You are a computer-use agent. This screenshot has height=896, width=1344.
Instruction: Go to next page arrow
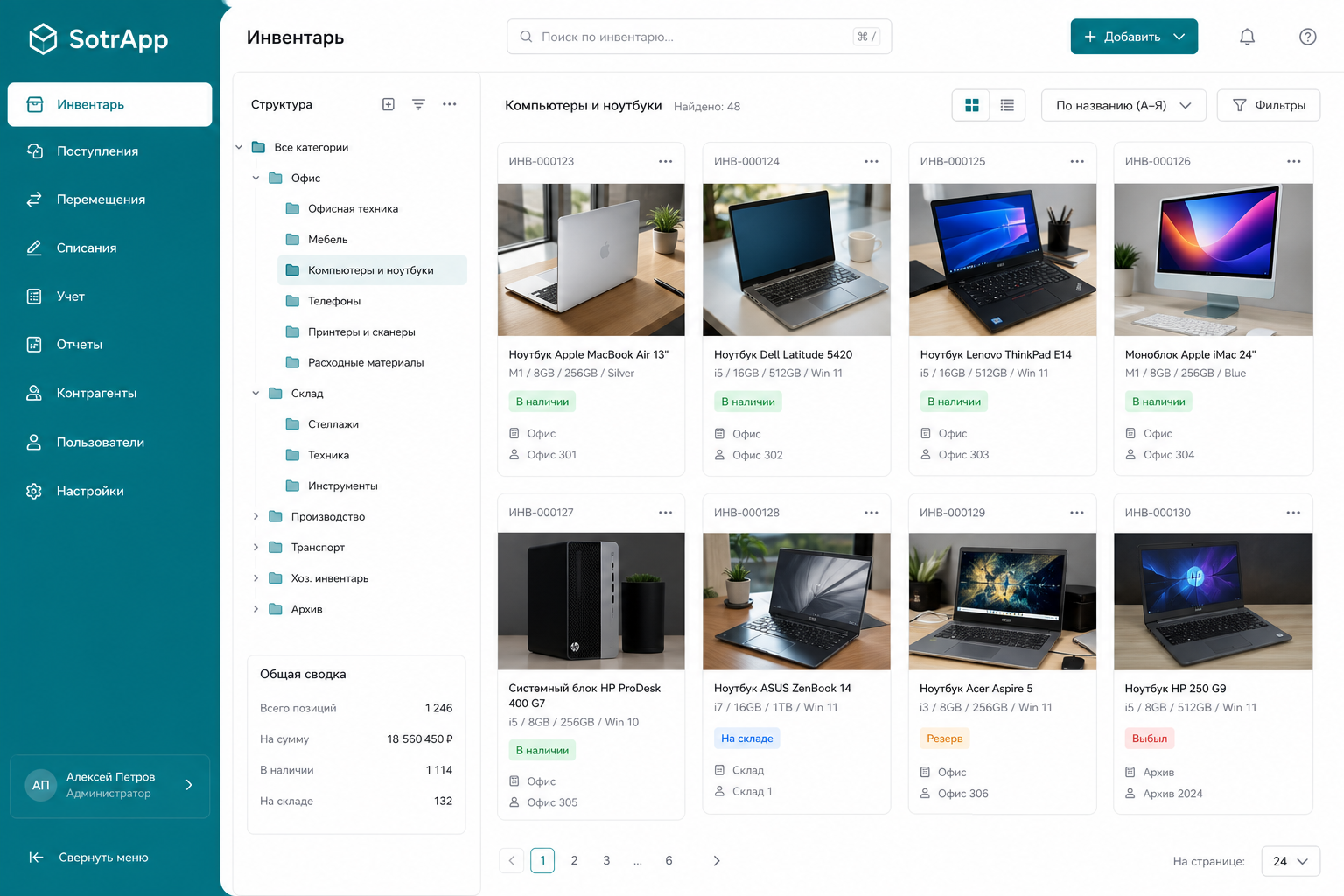coord(717,861)
